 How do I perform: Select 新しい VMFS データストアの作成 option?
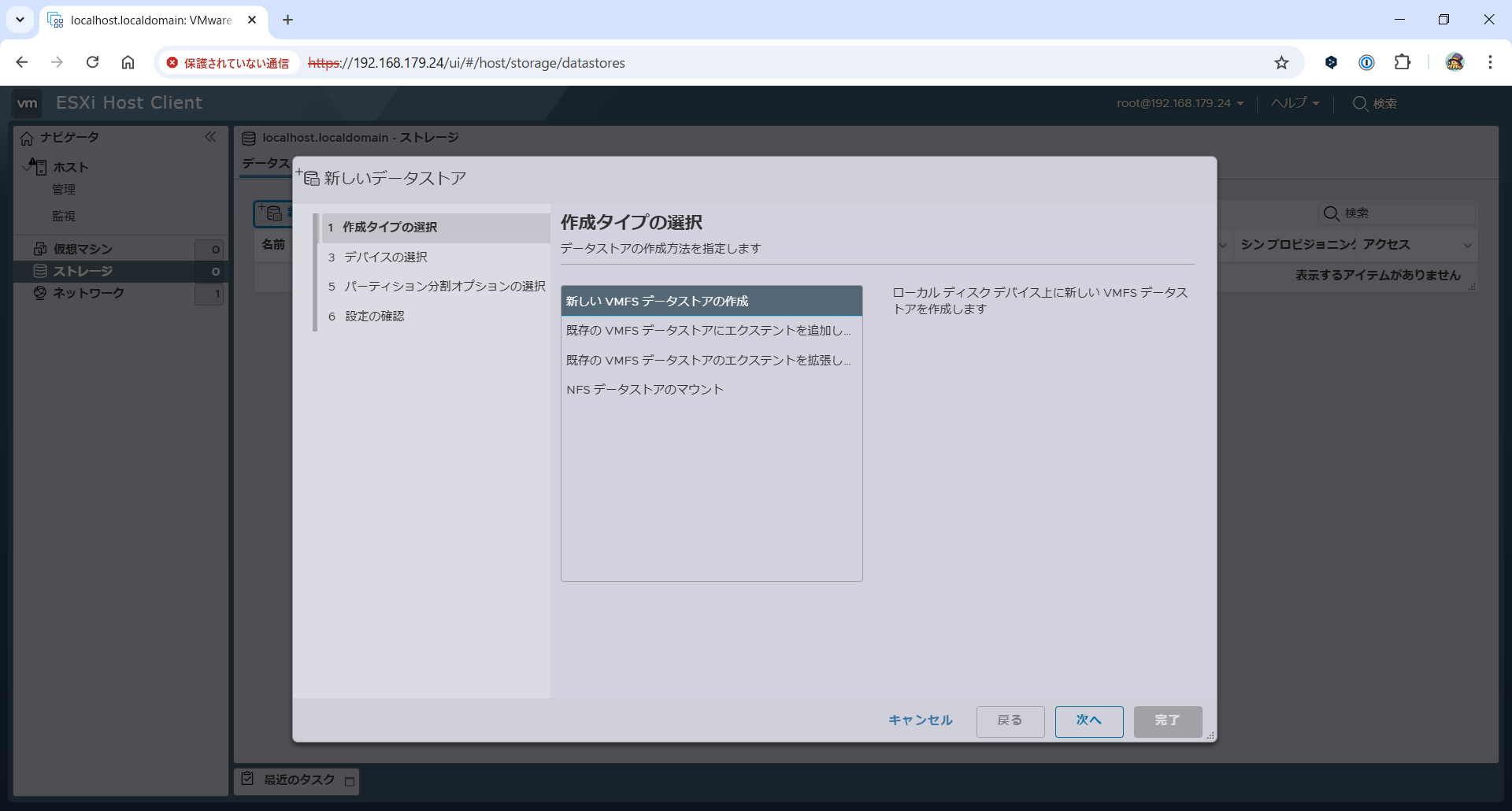pyautogui.click(x=711, y=301)
